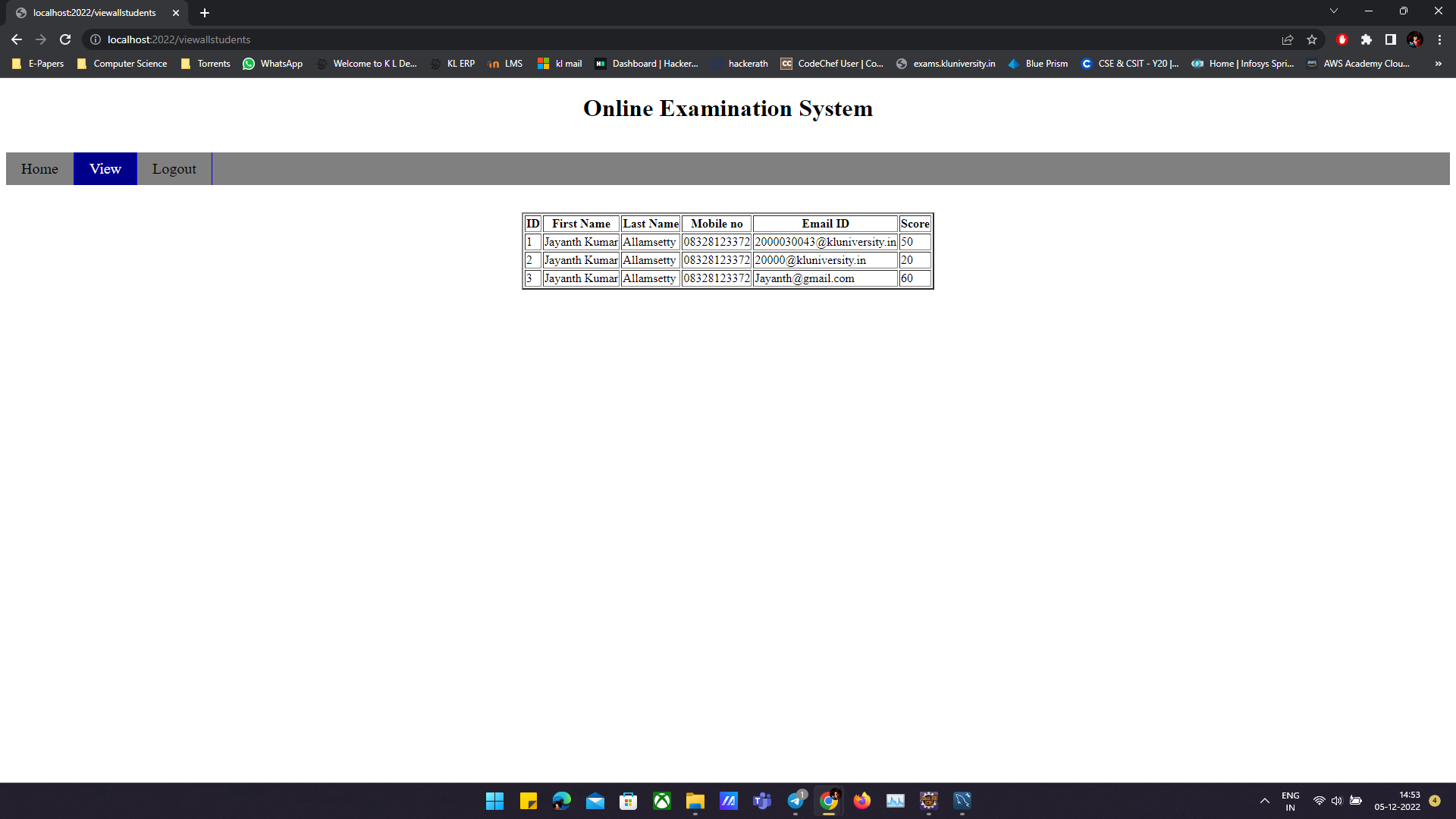The width and height of the screenshot is (1456, 819).
Task: Open the ENG IN language indicator
Action: [1290, 800]
